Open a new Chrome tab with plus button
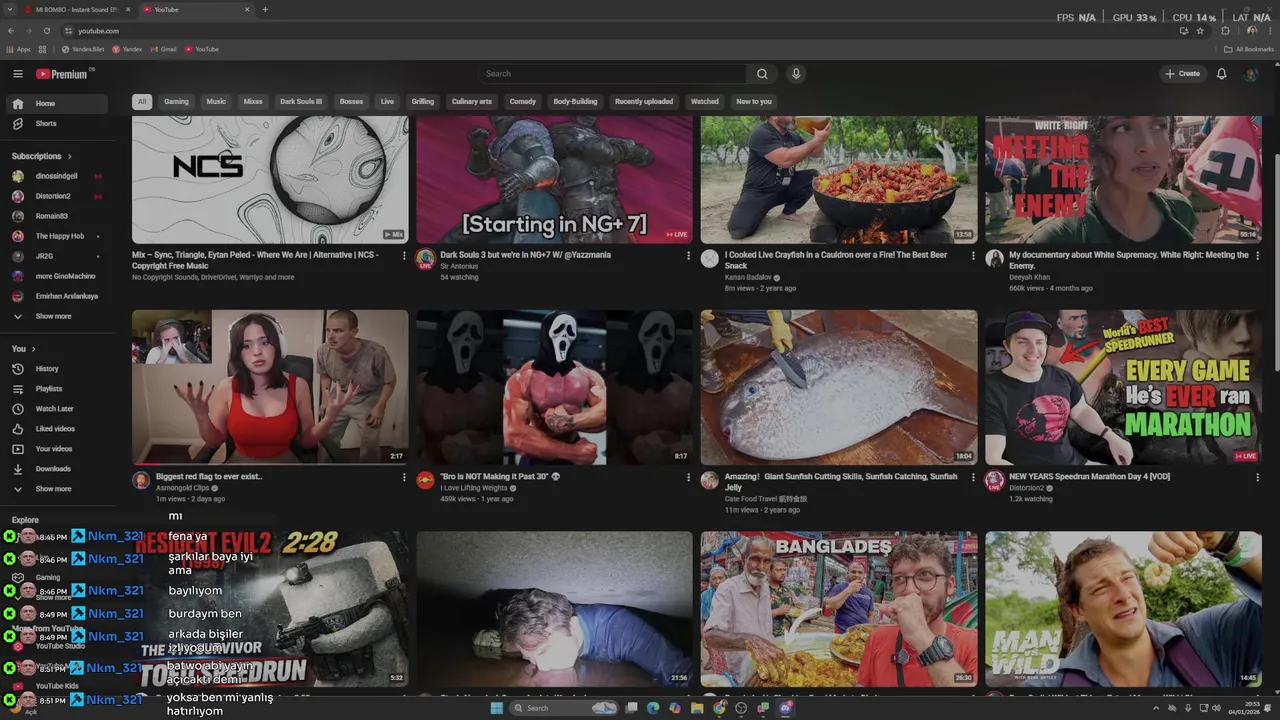Image resolution: width=1280 pixels, height=720 pixels. 265,10
